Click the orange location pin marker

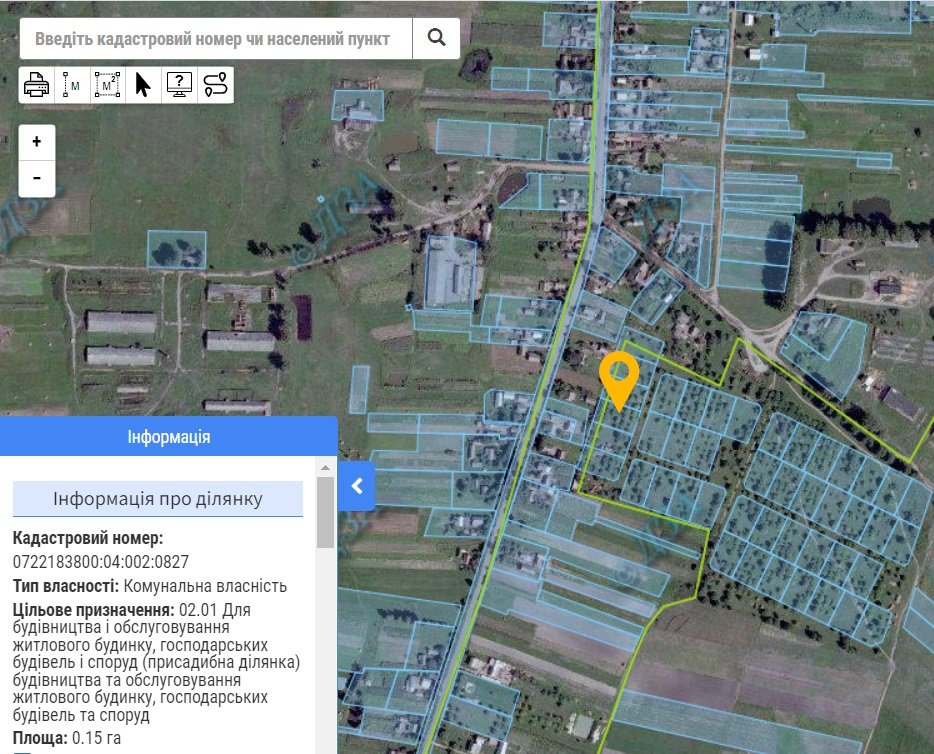click(619, 376)
